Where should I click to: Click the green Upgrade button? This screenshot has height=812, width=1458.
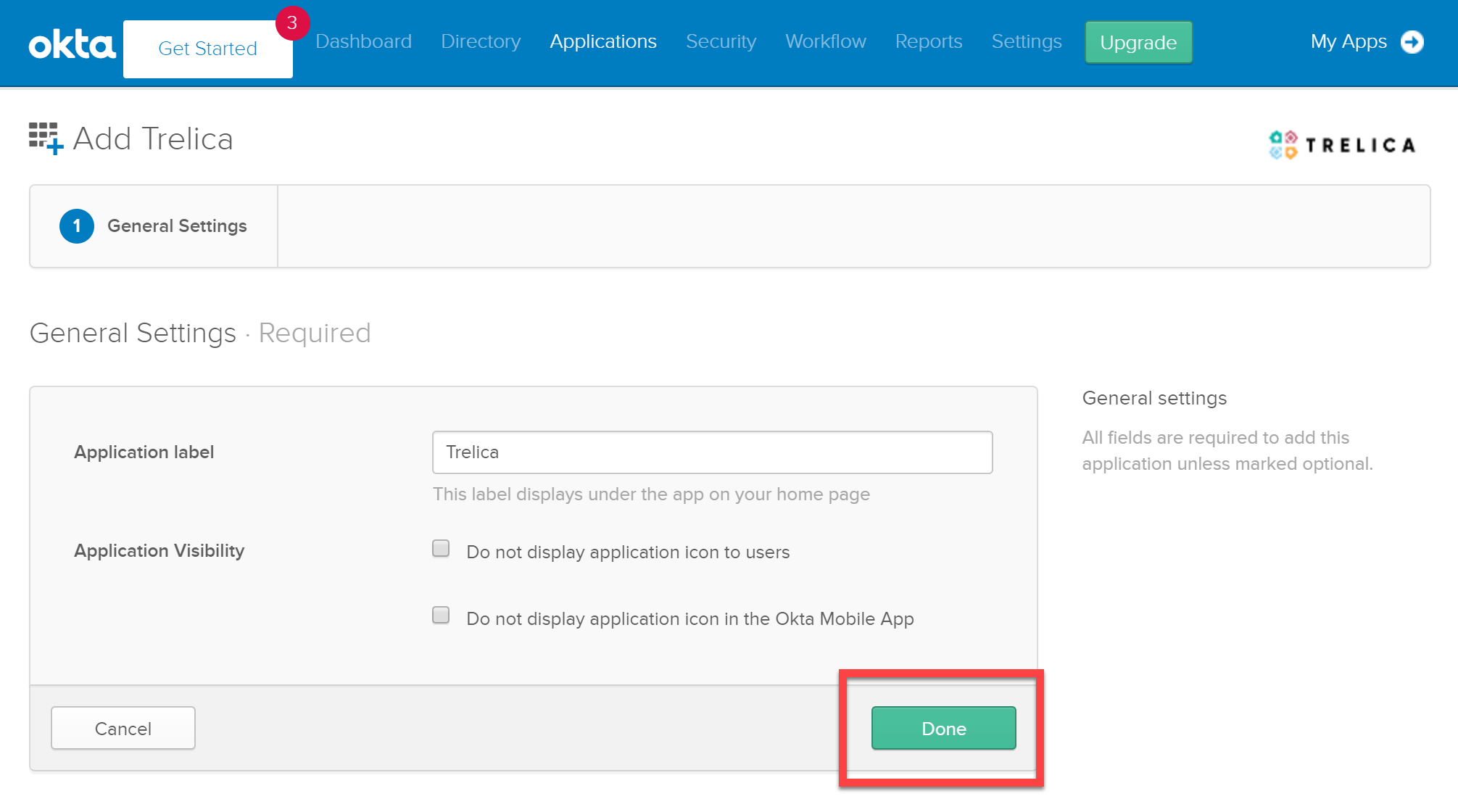[1138, 43]
